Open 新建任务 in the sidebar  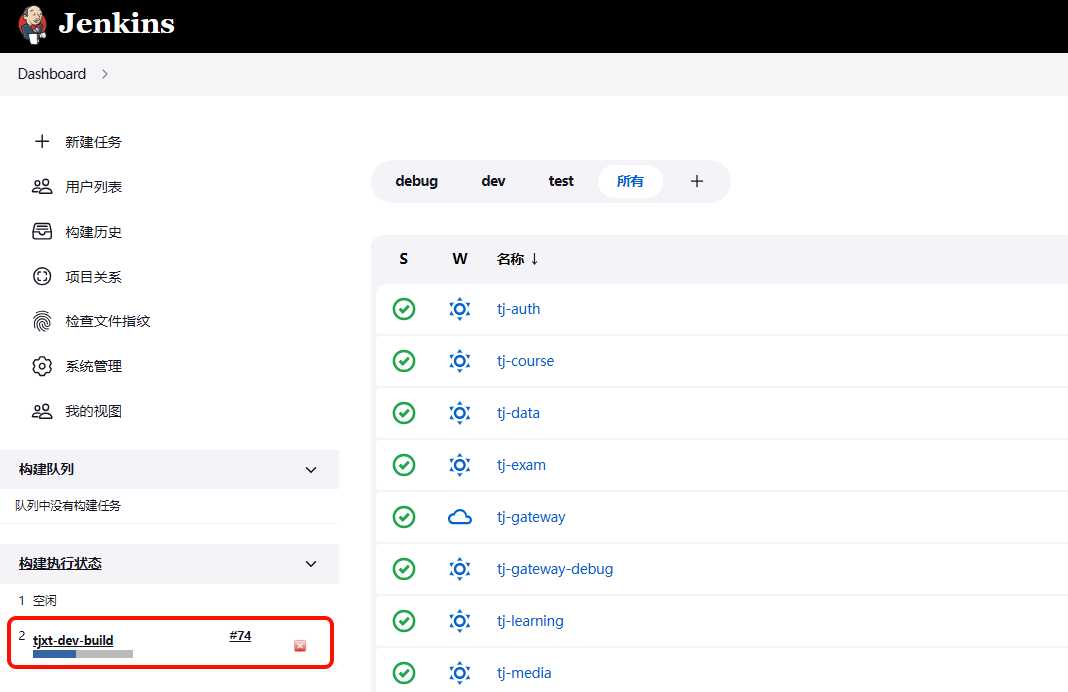tap(93, 142)
